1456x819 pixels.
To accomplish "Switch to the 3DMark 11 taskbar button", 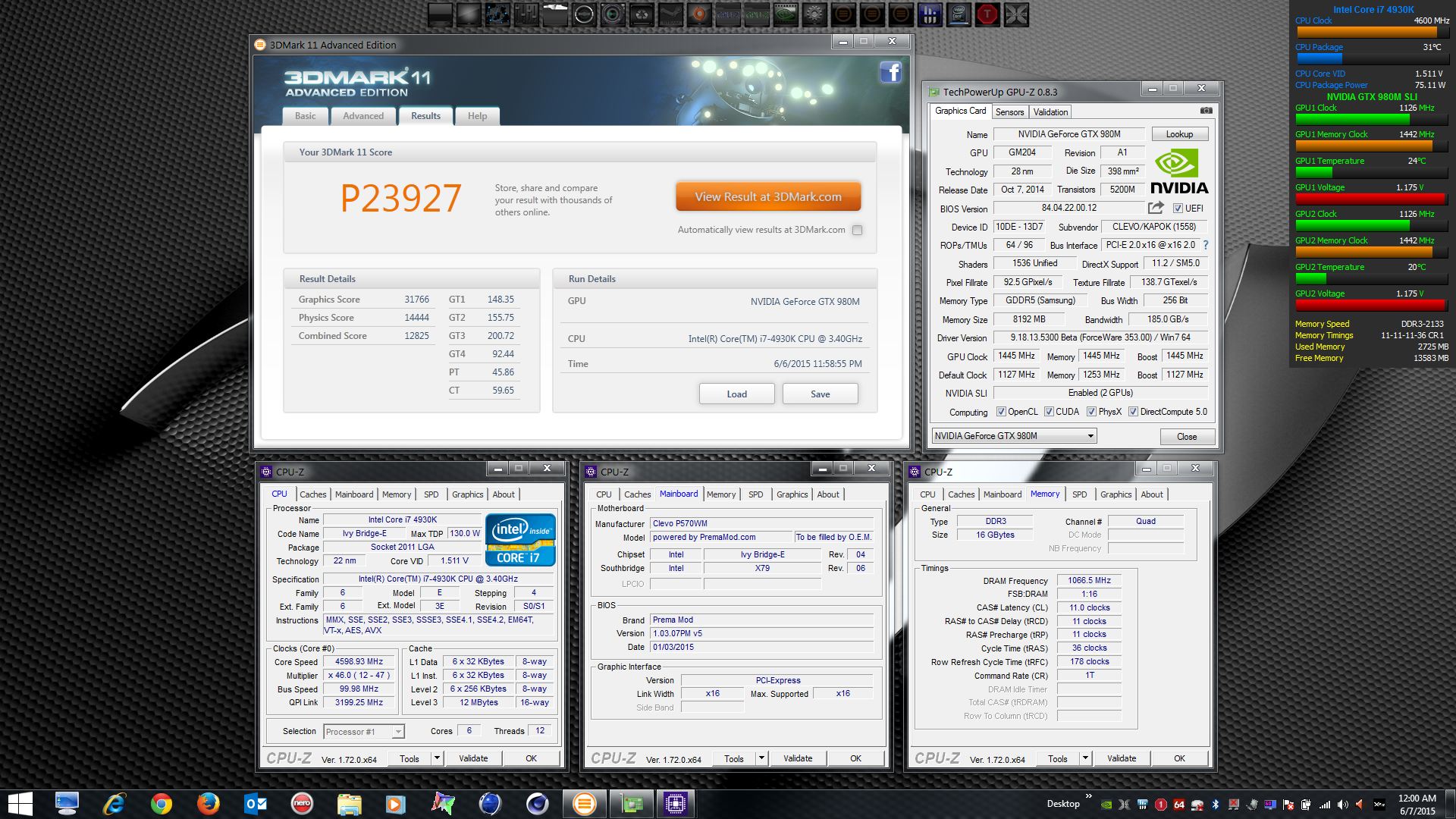I will 584,804.
